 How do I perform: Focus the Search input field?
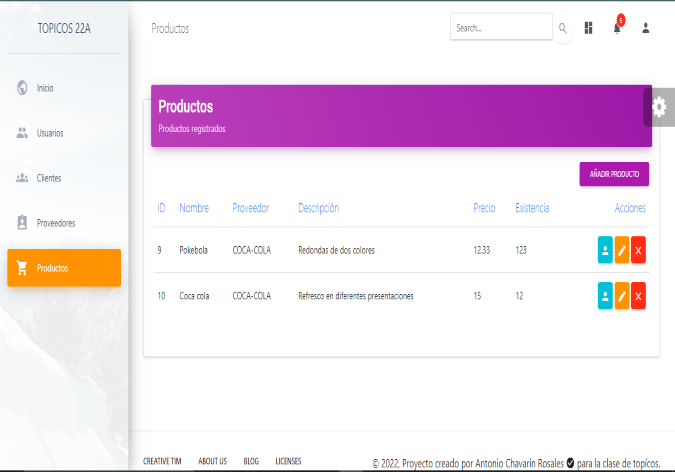pyautogui.click(x=501, y=27)
